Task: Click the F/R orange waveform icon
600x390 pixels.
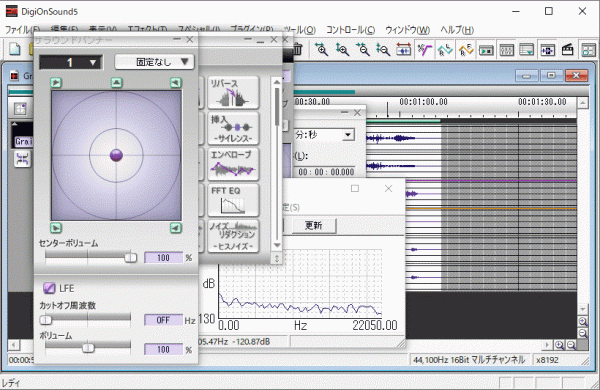Action: tap(466, 50)
